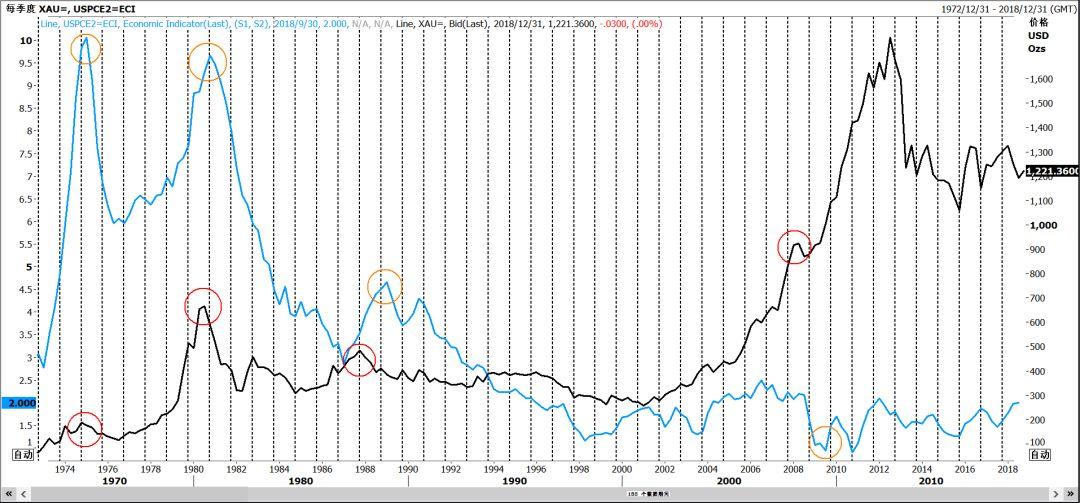The image size is (1080, 503).
Task: Click the 1,000 label on the right axis
Action: click(x=1041, y=225)
